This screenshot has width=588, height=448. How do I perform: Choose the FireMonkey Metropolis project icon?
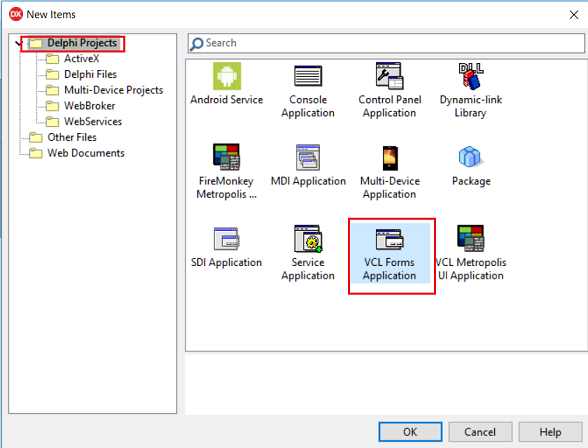click(x=226, y=157)
